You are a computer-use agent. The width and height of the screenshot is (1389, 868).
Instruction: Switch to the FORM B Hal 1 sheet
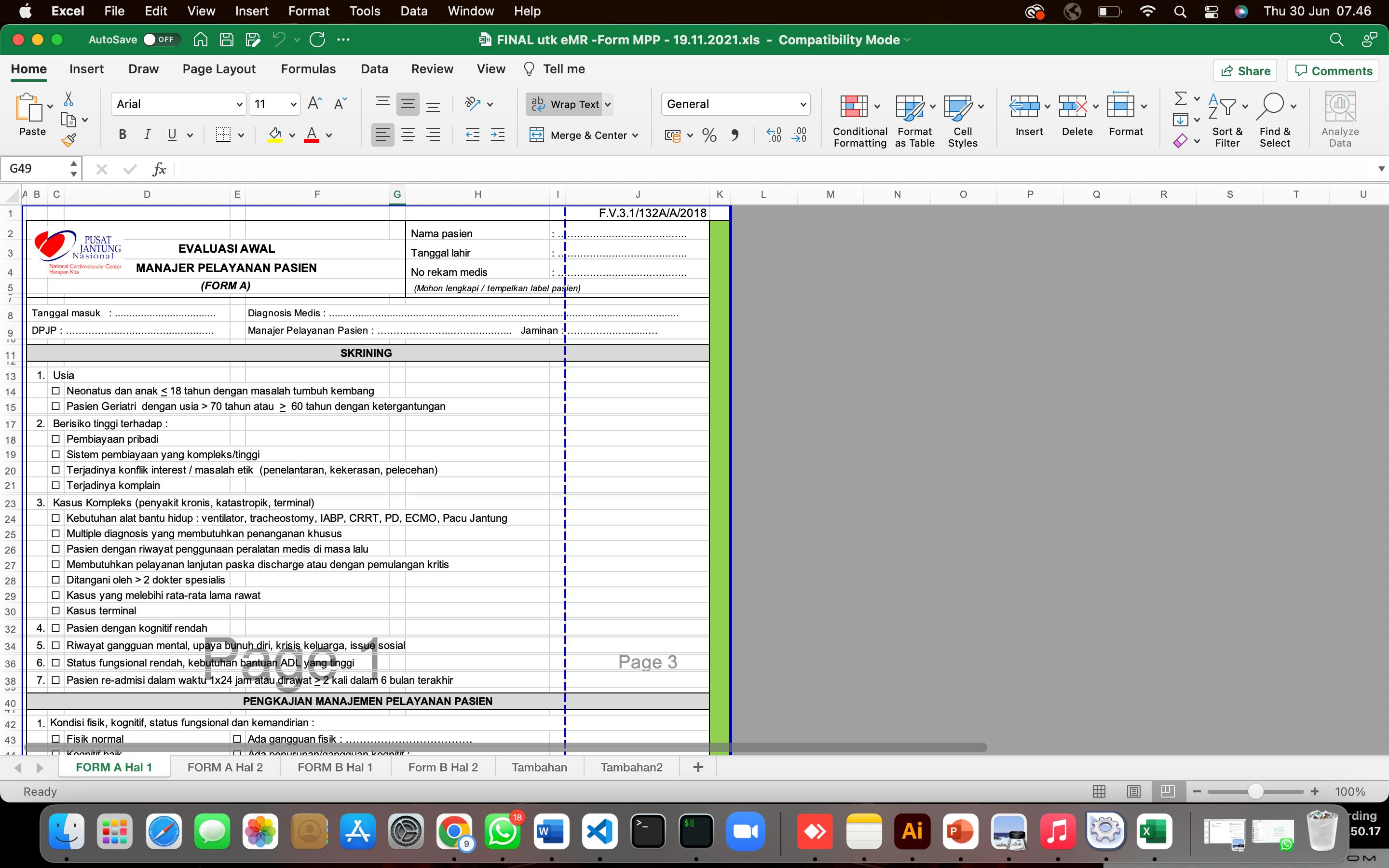point(335,767)
